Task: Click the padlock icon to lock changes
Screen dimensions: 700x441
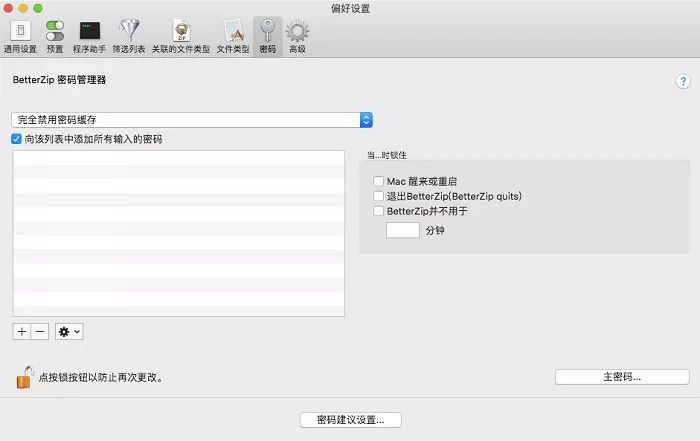Action: pos(24,378)
